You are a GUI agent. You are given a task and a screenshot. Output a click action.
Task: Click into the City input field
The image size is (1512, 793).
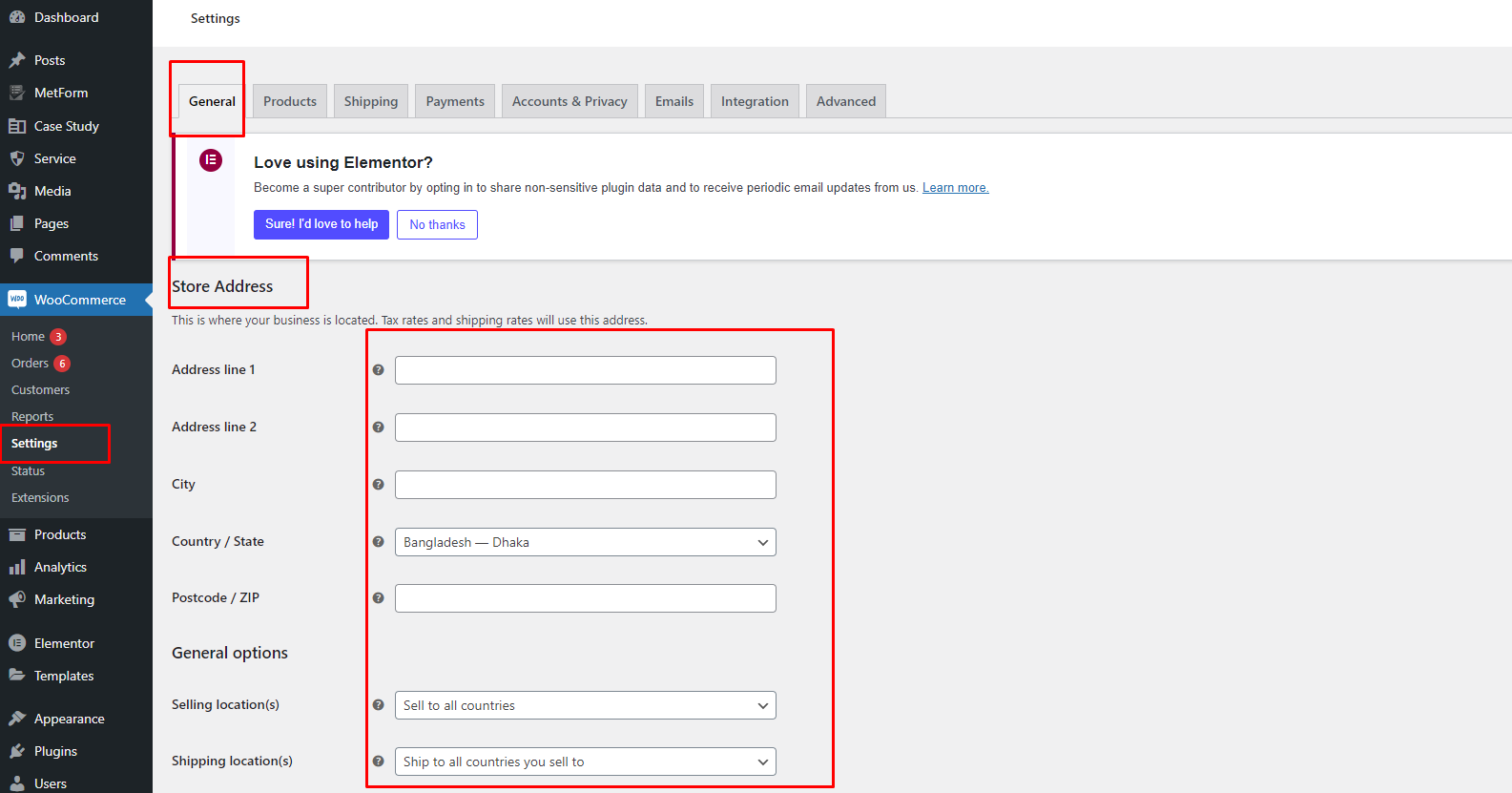coord(585,485)
